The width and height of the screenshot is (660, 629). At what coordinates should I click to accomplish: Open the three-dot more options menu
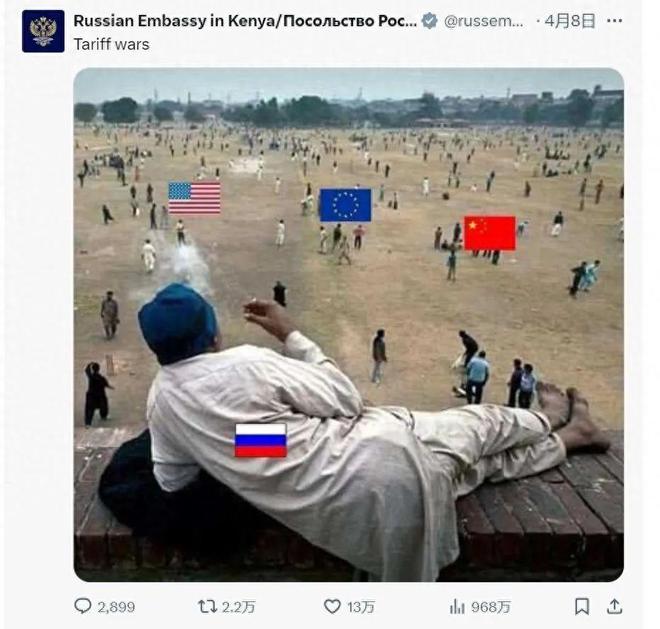coord(615,21)
